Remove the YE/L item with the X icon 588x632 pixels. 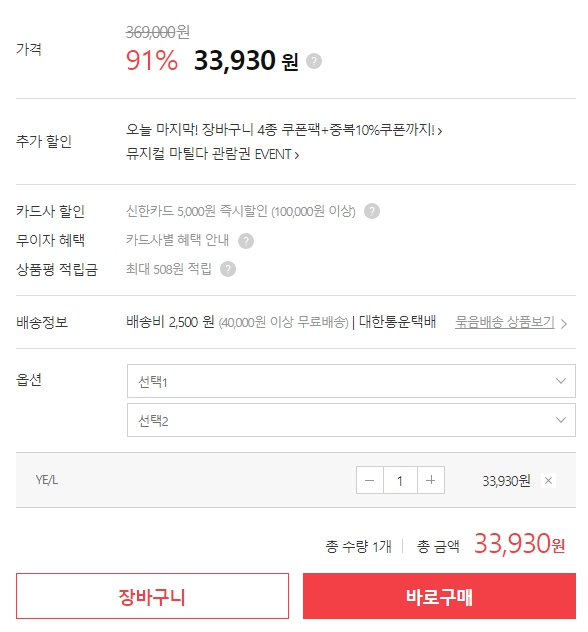548,480
